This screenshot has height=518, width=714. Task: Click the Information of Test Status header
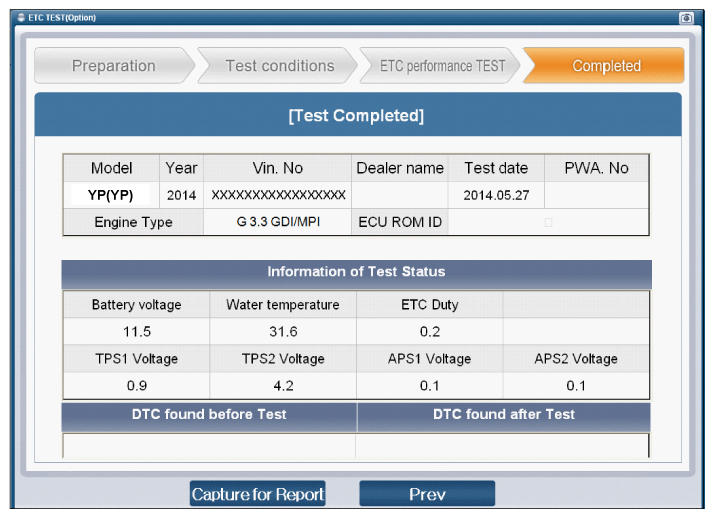tap(356, 272)
